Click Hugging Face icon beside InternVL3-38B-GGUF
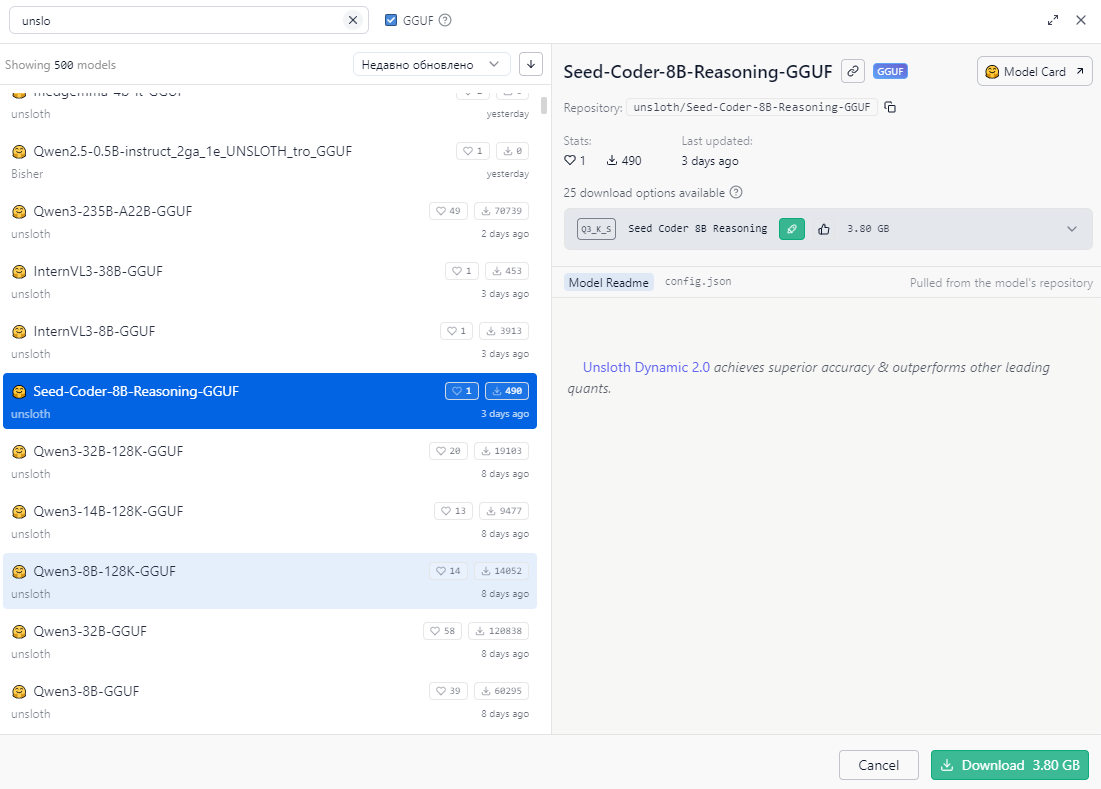1101x789 pixels. (x=20, y=272)
